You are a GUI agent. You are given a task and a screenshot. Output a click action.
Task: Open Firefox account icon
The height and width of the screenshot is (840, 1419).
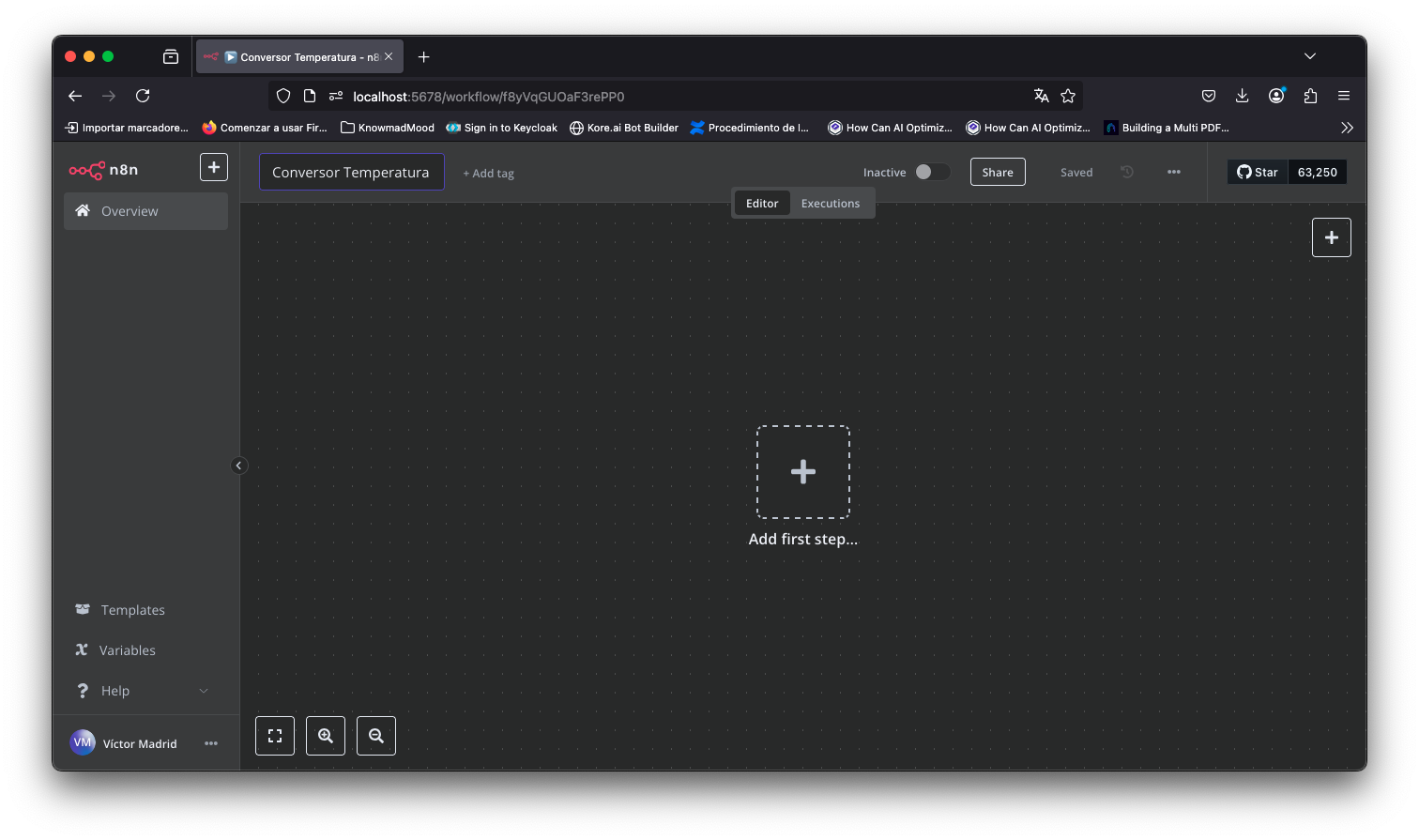point(1276,96)
